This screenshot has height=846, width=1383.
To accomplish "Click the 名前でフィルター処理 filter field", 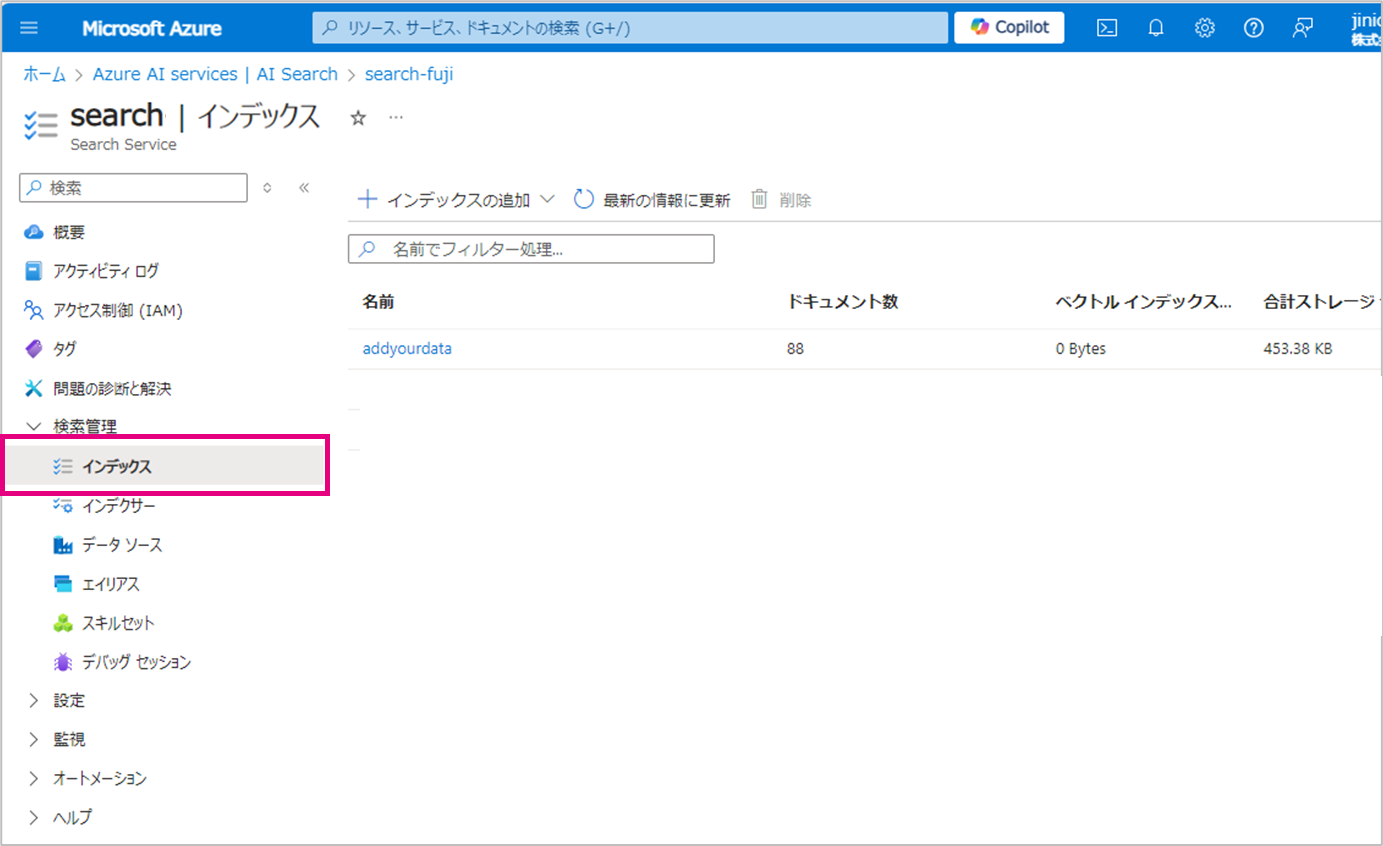I will point(531,249).
